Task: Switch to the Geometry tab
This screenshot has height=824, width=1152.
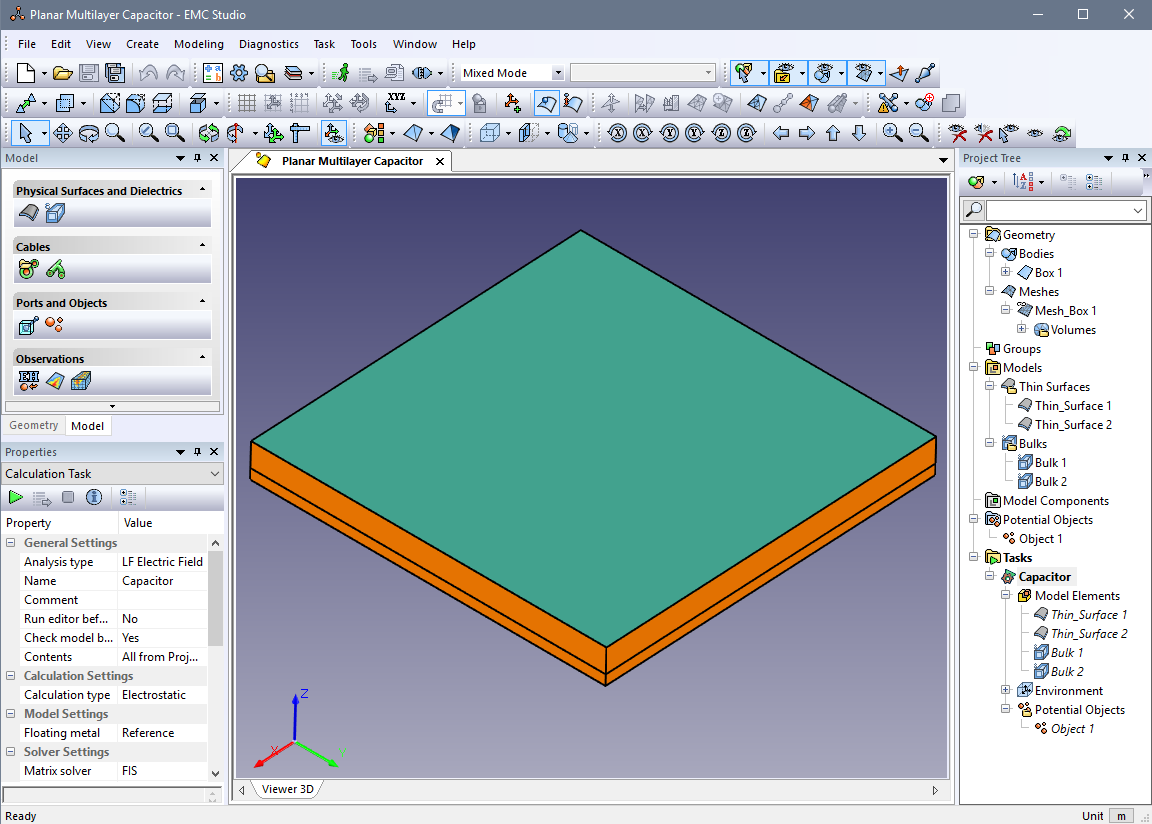Action: [34, 426]
